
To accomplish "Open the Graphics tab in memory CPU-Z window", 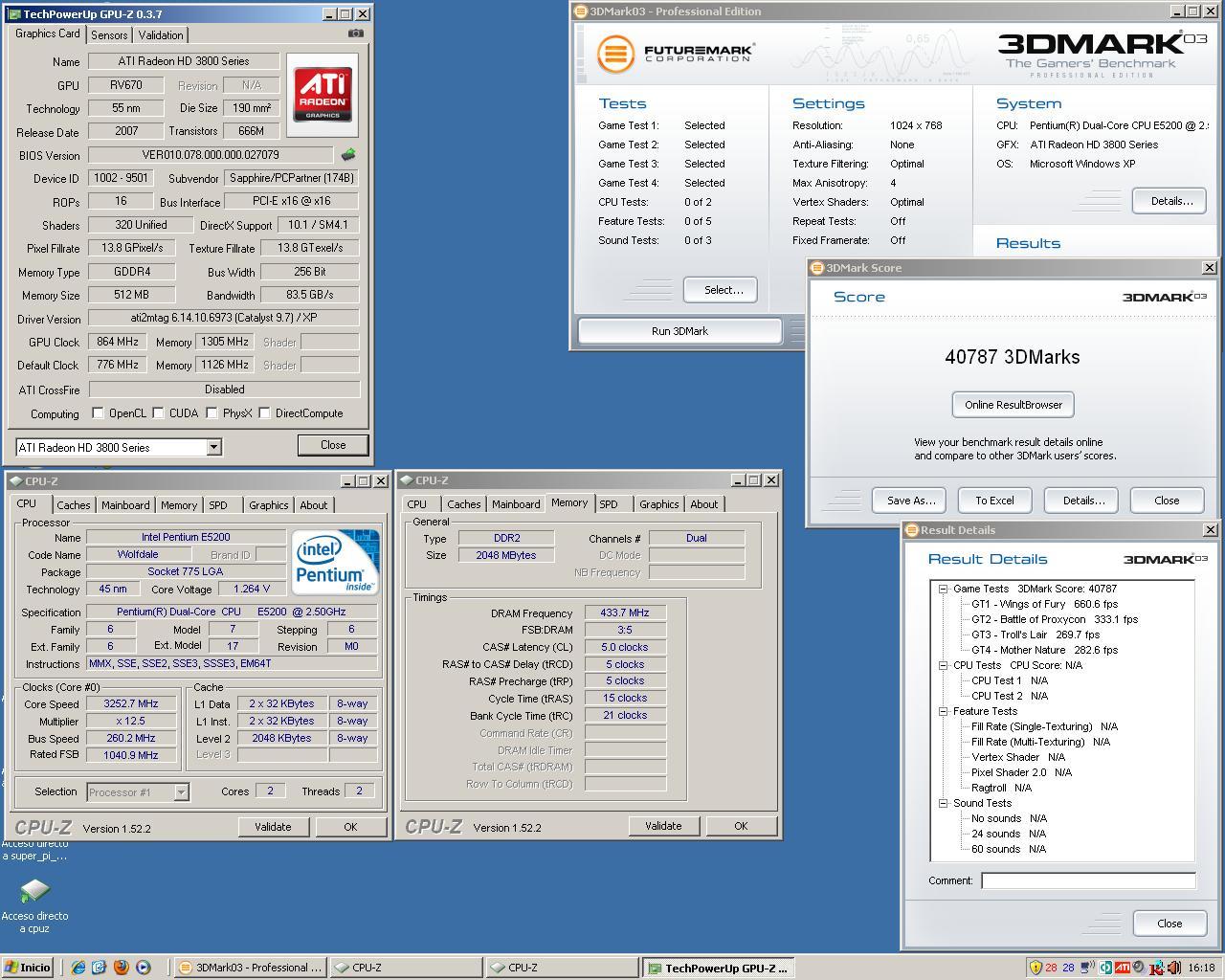I will pos(659,504).
